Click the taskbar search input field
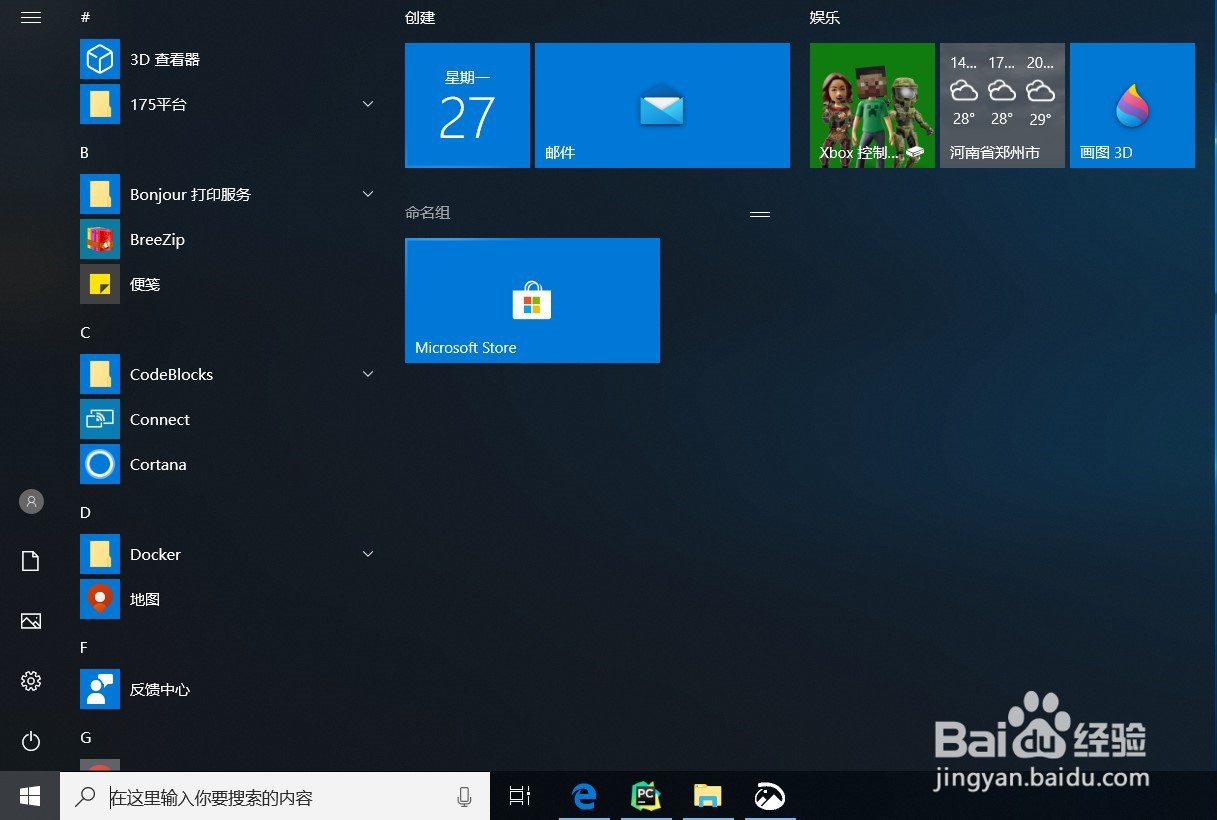 (270, 796)
